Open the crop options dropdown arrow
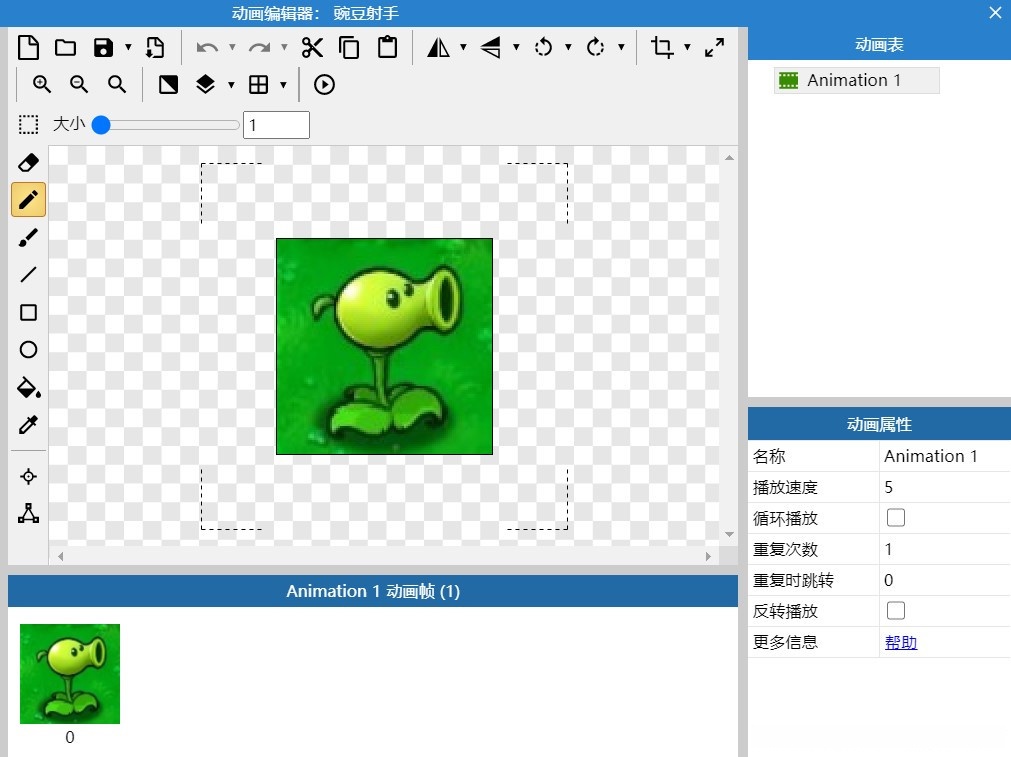 click(x=687, y=47)
